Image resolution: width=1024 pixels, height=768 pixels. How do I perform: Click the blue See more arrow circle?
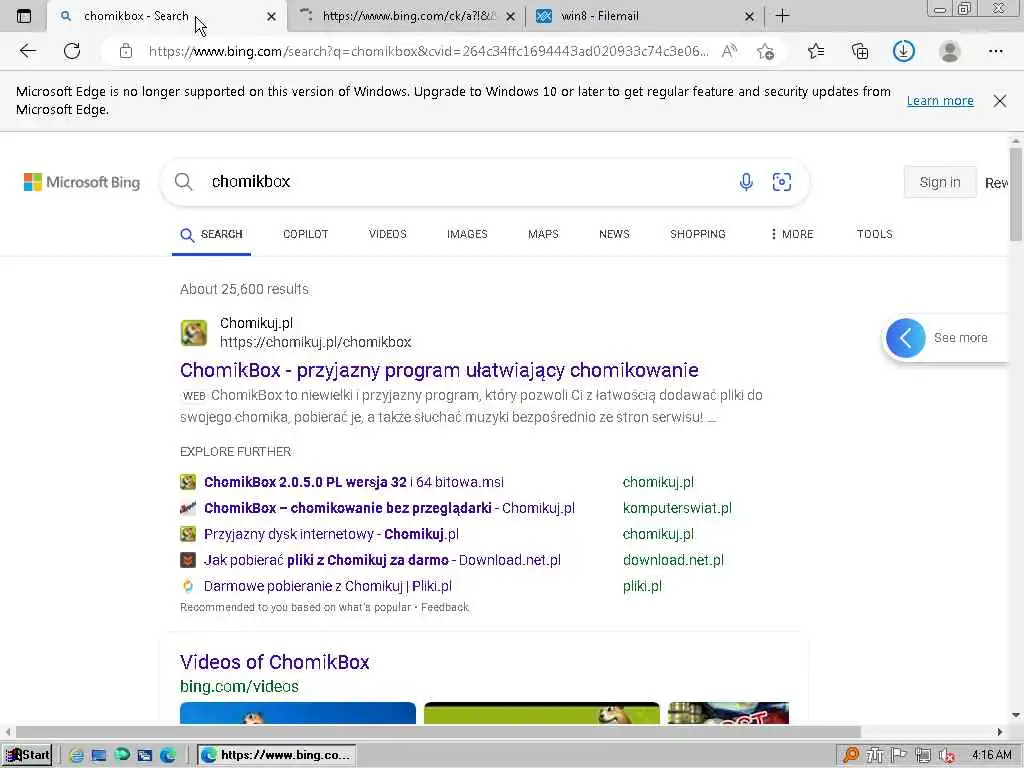click(906, 338)
